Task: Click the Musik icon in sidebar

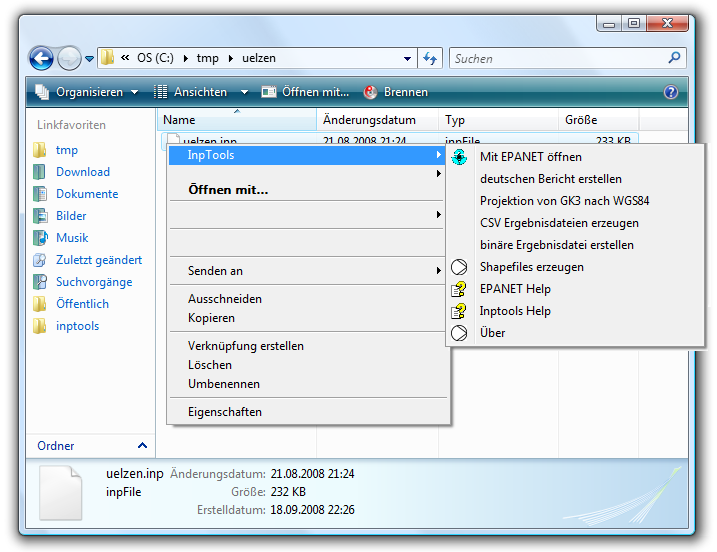Action: pos(40,238)
